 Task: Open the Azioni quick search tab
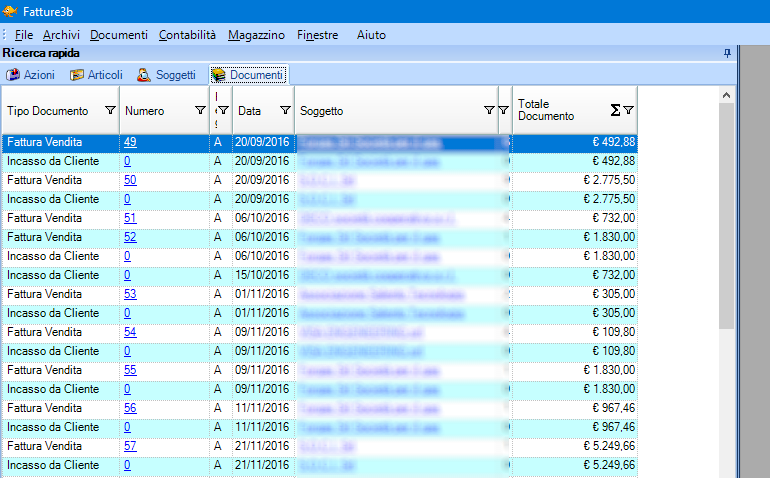(x=31, y=75)
